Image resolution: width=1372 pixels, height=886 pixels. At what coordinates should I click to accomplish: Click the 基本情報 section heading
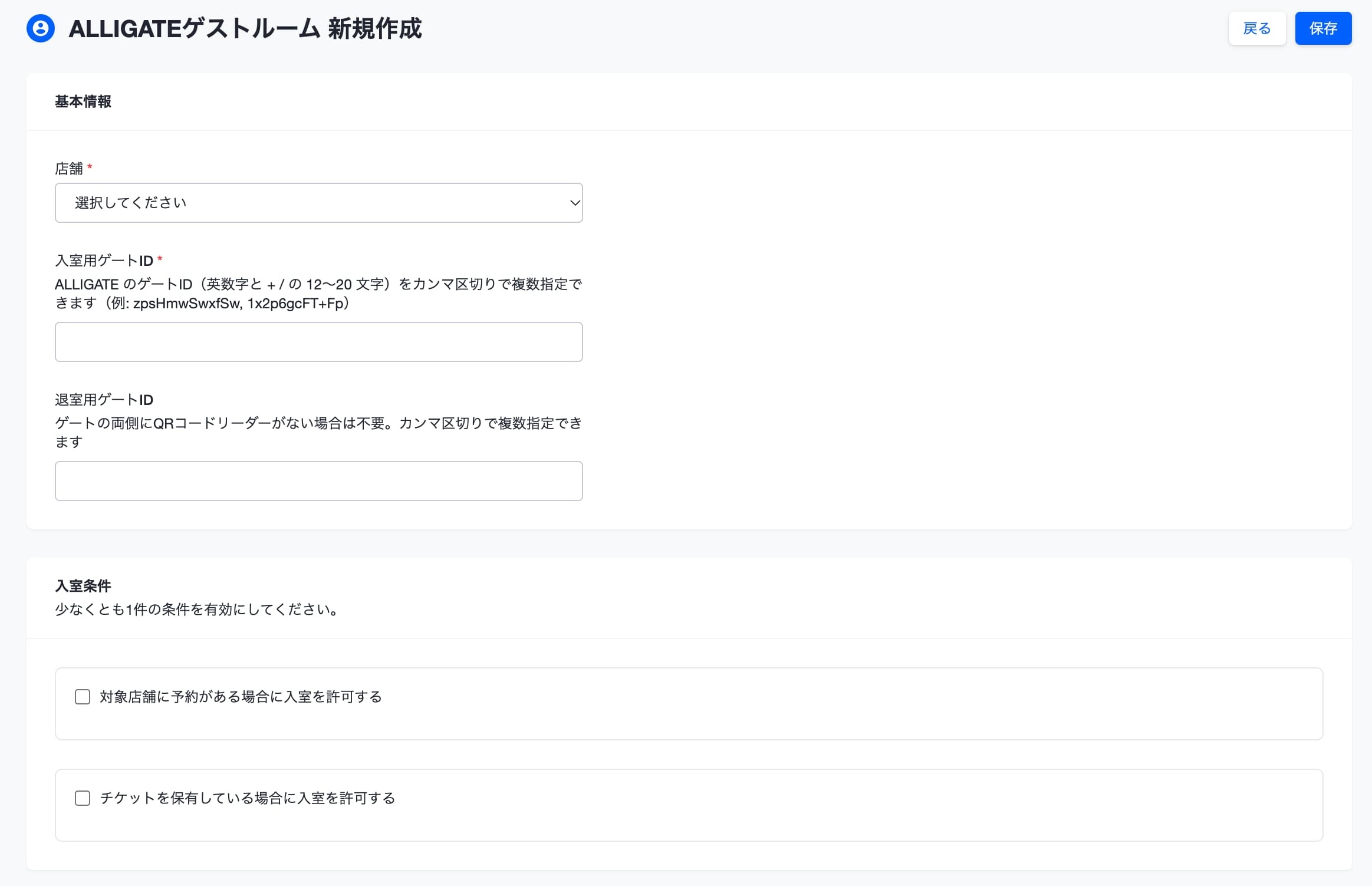point(83,101)
